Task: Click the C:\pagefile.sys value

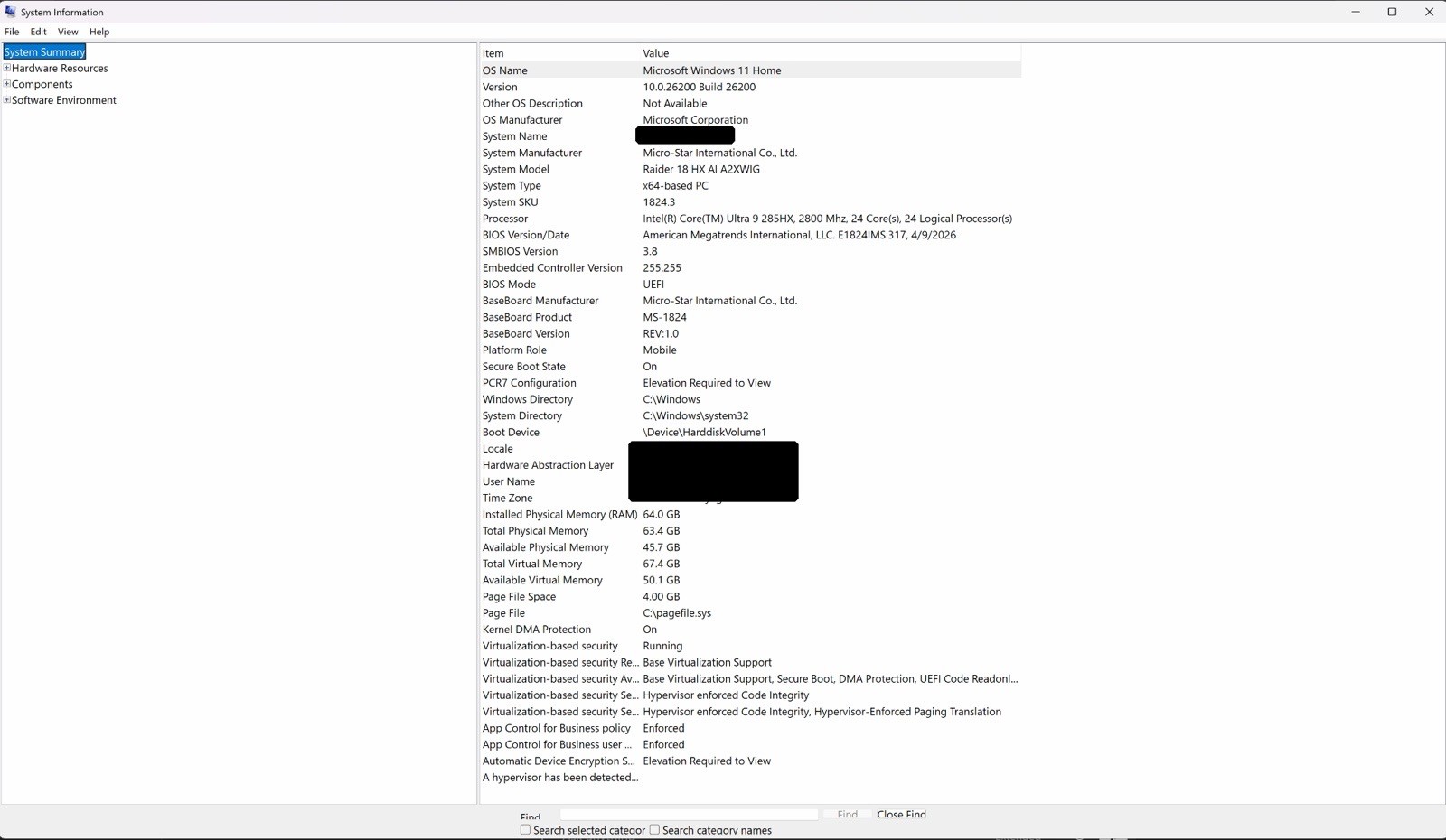Action: pyautogui.click(x=677, y=613)
